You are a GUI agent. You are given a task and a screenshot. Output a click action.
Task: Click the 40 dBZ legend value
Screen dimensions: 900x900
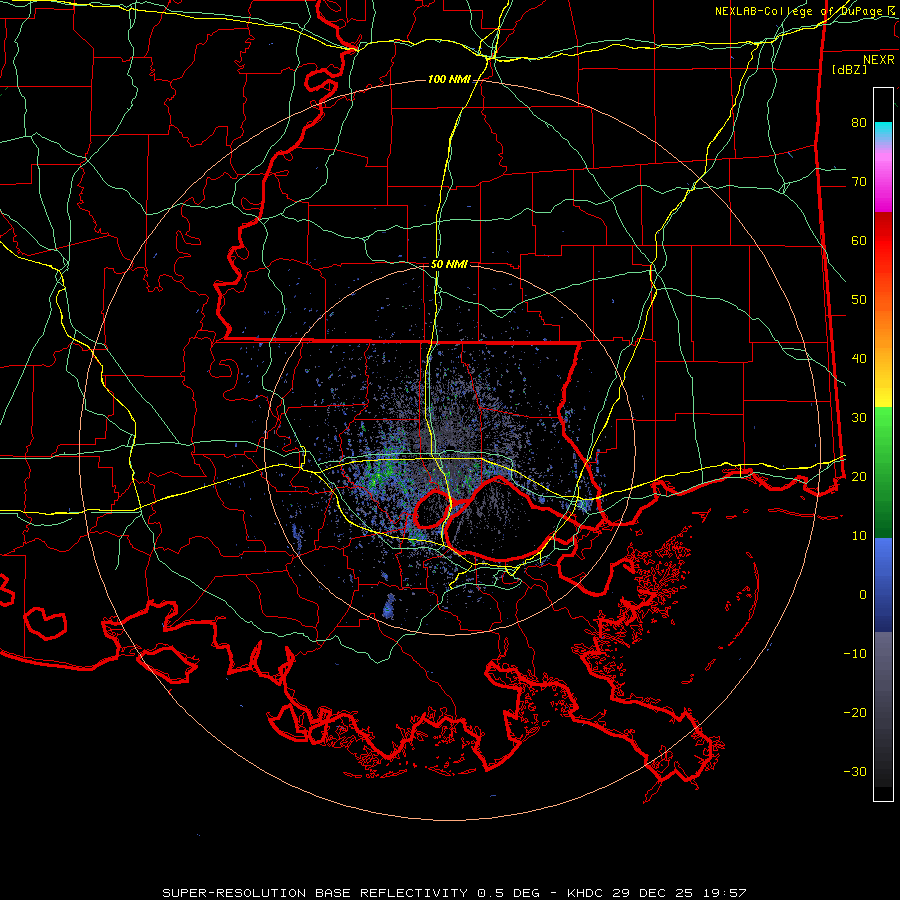[859, 358]
